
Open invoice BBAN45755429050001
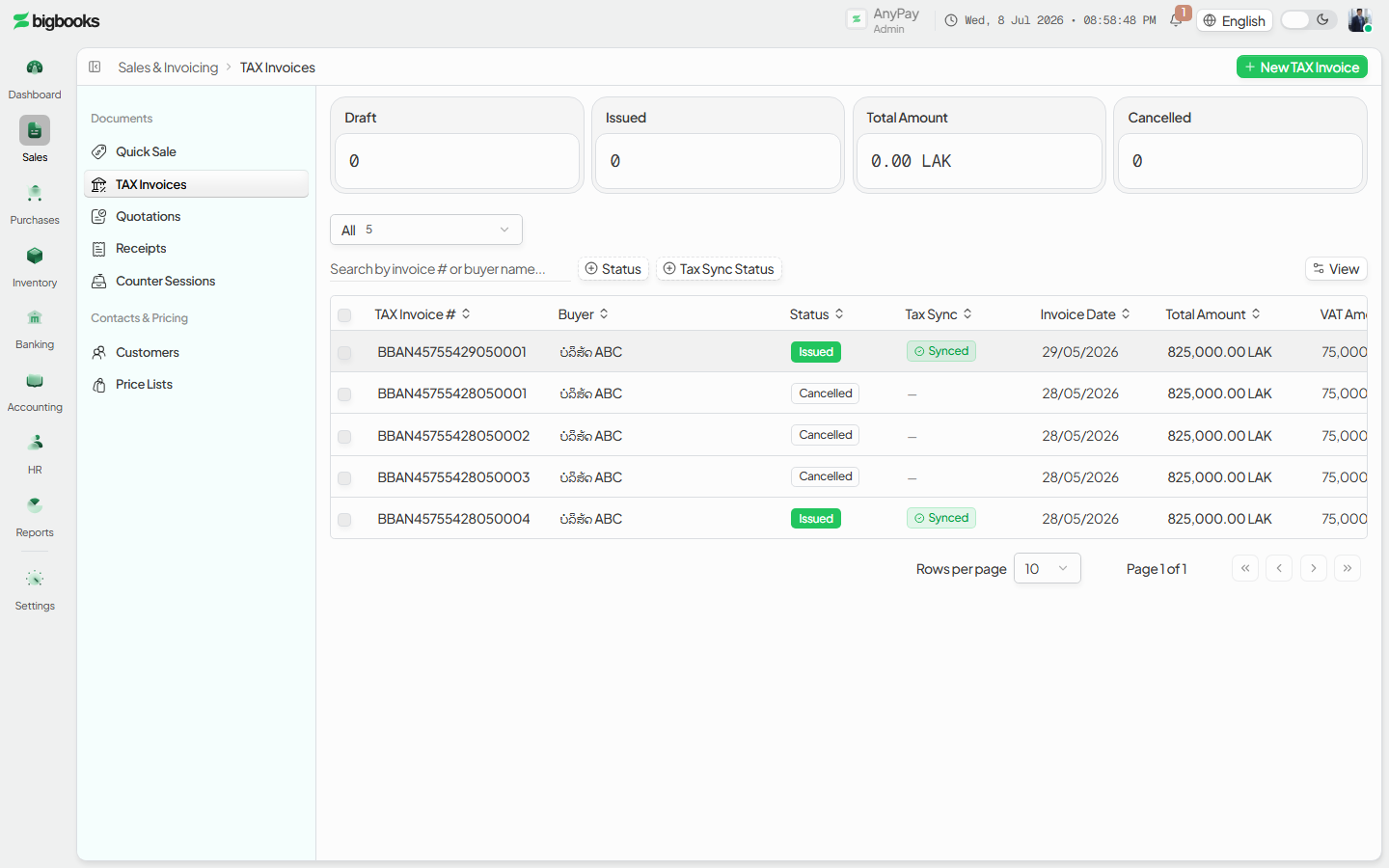pos(451,352)
